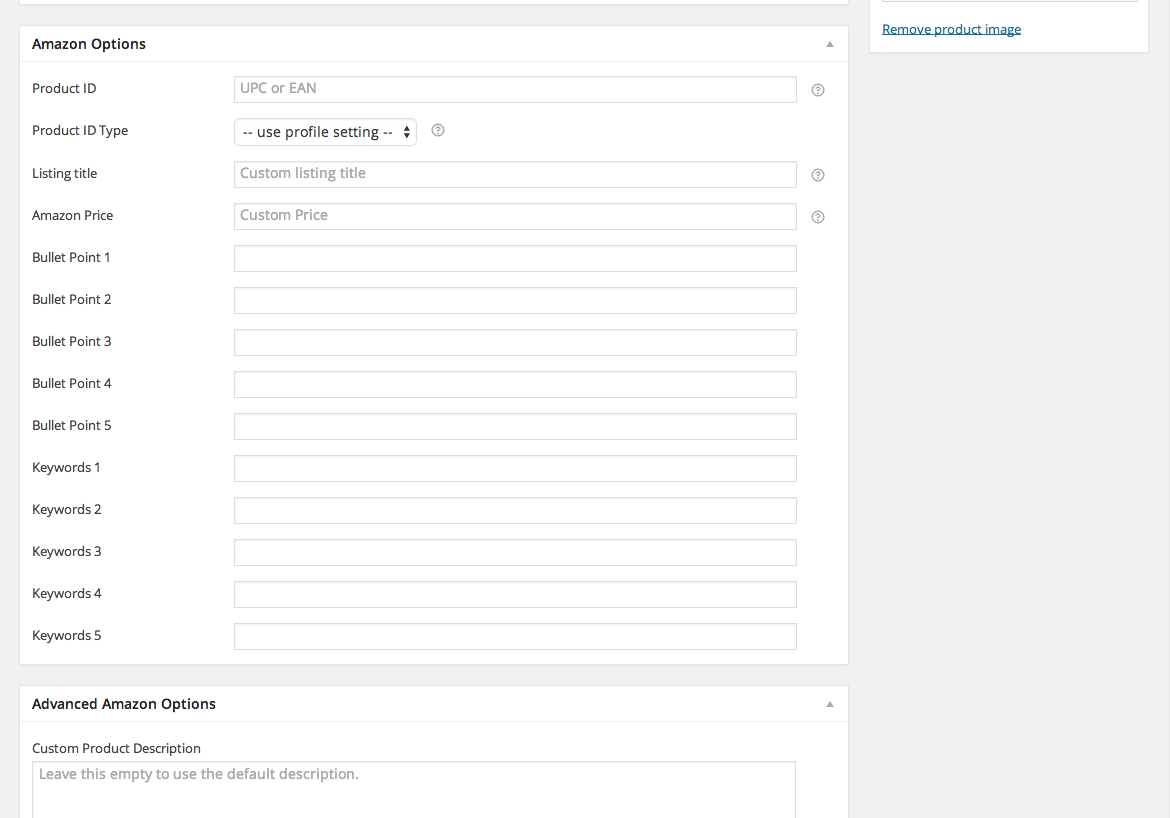Focus the Amazon Price input field
Screen dimensions: 1170x818
(x=515, y=216)
